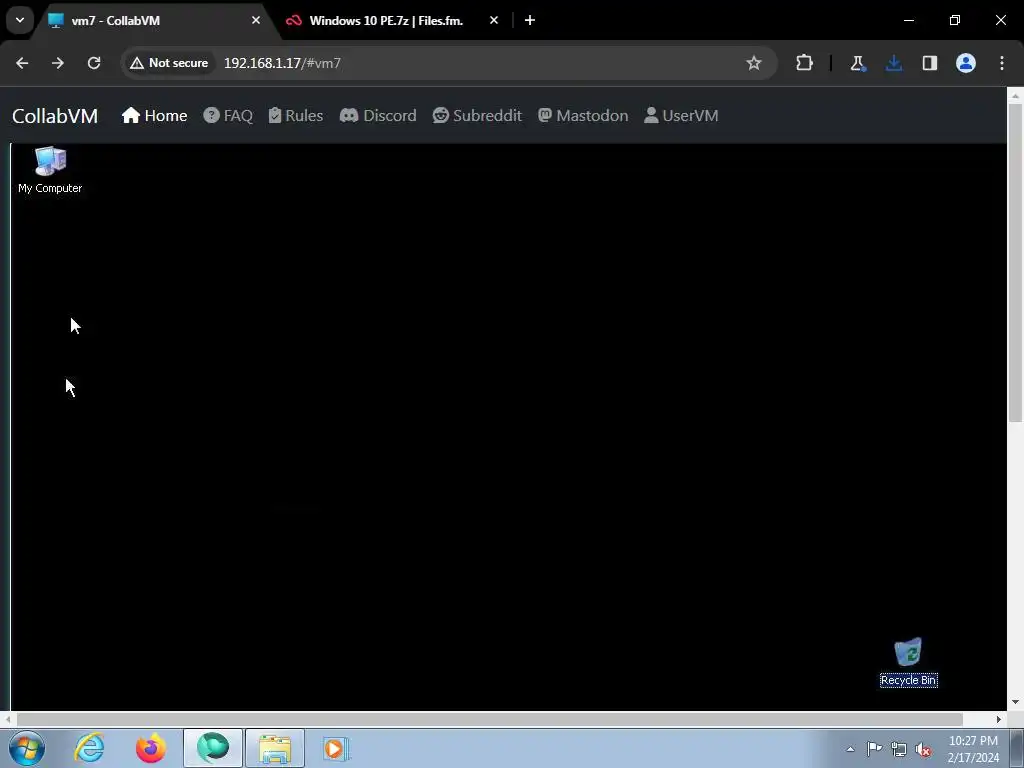Image resolution: width=1024 pixels, height=768 pixels.
Task: Open Action Center flag icon in tray
Action: tap(874, 749)
